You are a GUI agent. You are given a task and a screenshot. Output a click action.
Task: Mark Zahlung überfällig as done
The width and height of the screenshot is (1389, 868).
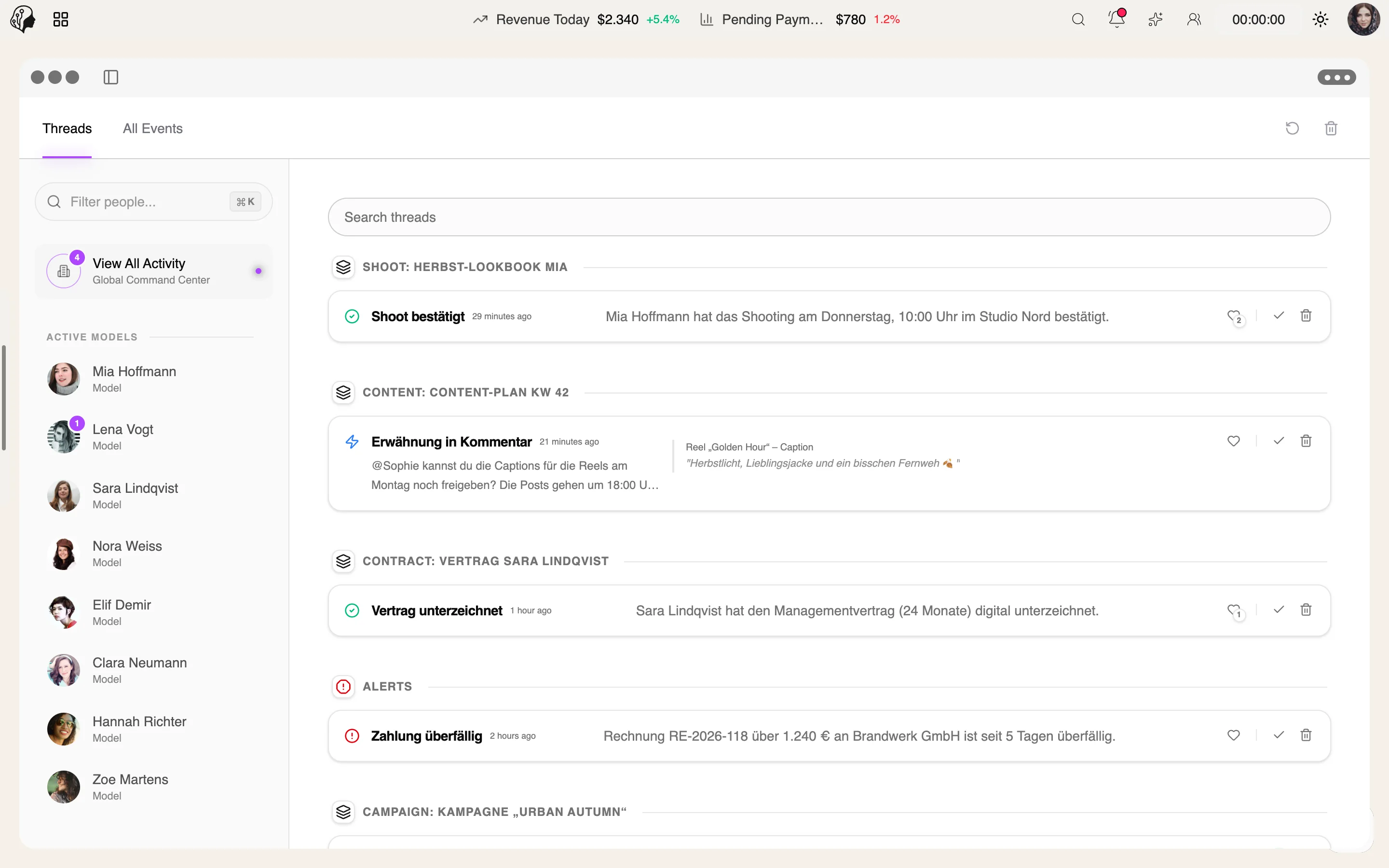coord(1278,735)
